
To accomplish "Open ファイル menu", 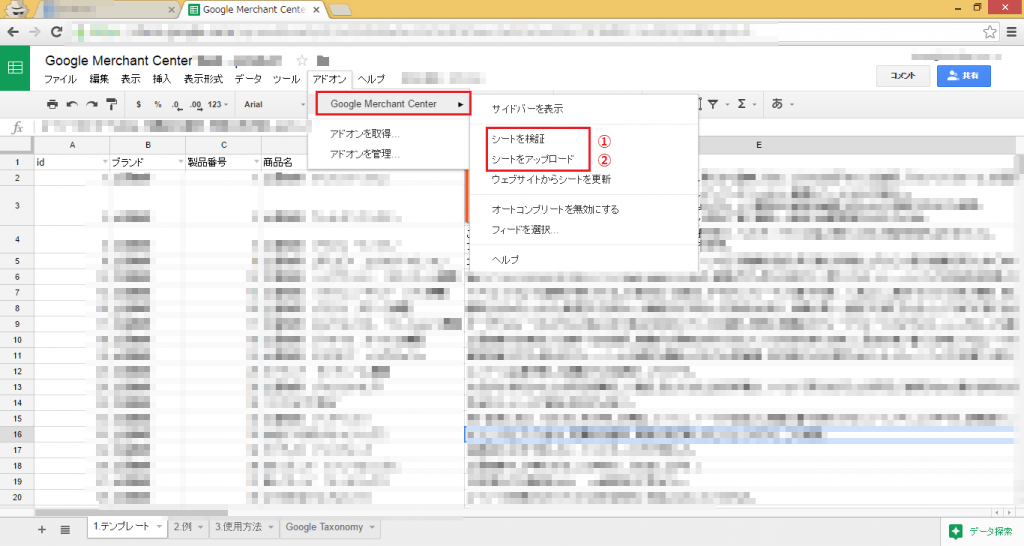I will (60, 79).
